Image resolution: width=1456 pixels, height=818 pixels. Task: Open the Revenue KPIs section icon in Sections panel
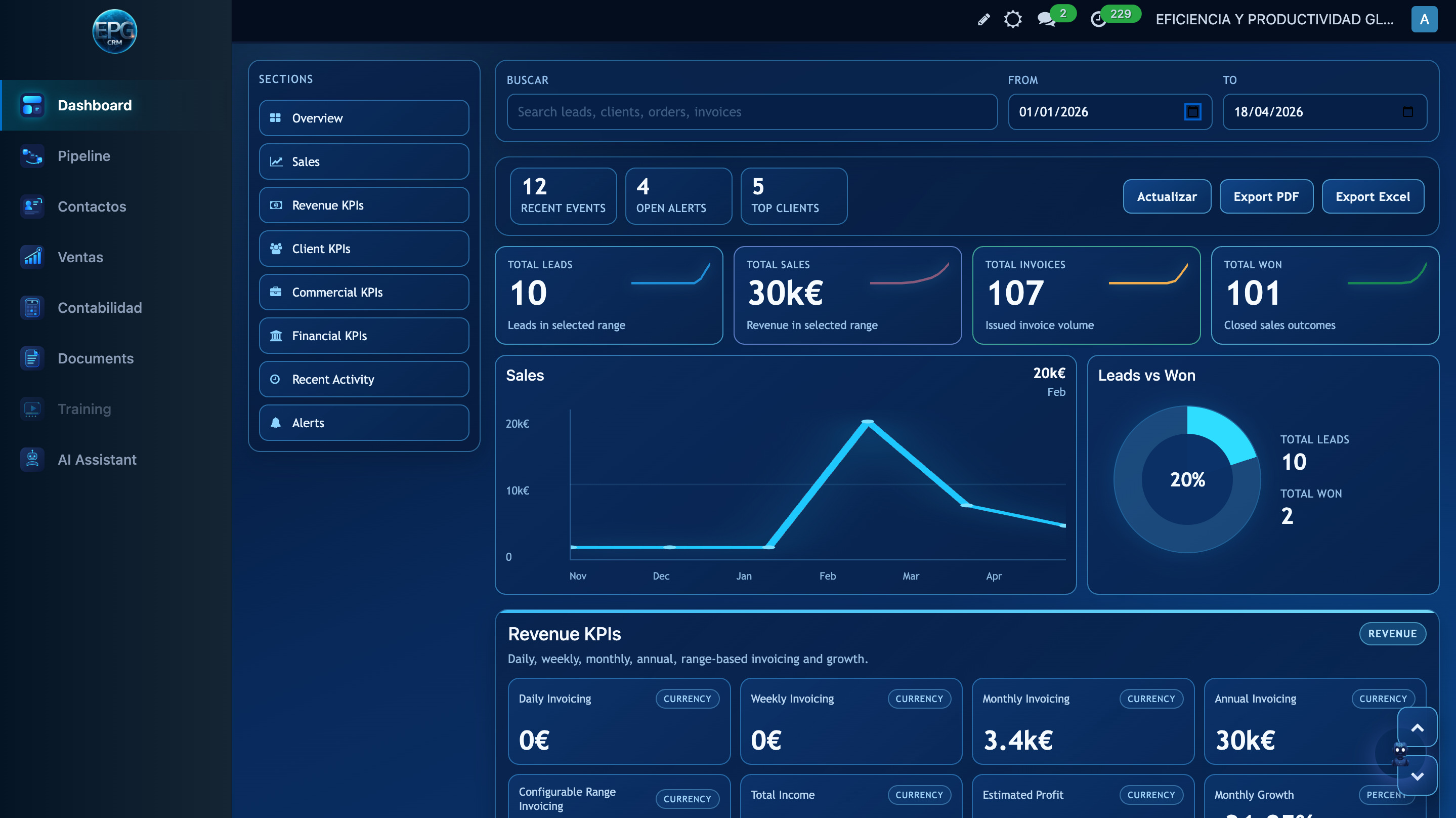[x=276, y=205]
